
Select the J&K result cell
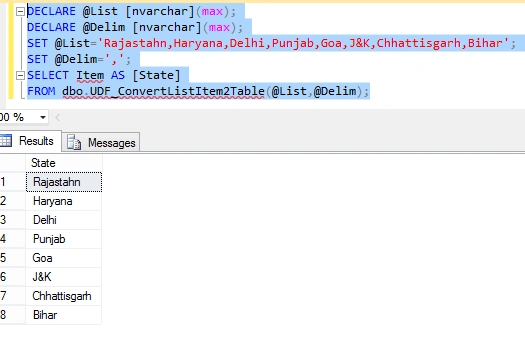coord(64,277)
